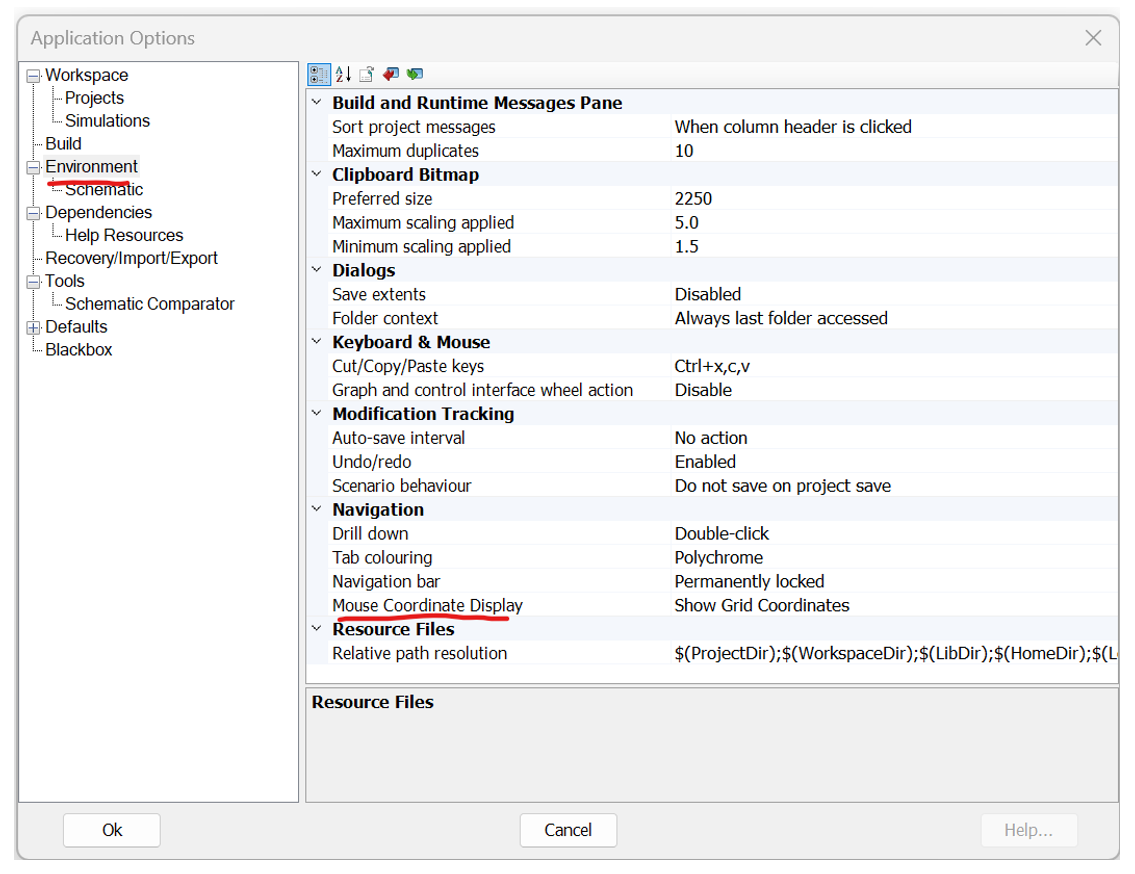
Task: Open the Simulations options page
Action: click(x=107, y=121)
